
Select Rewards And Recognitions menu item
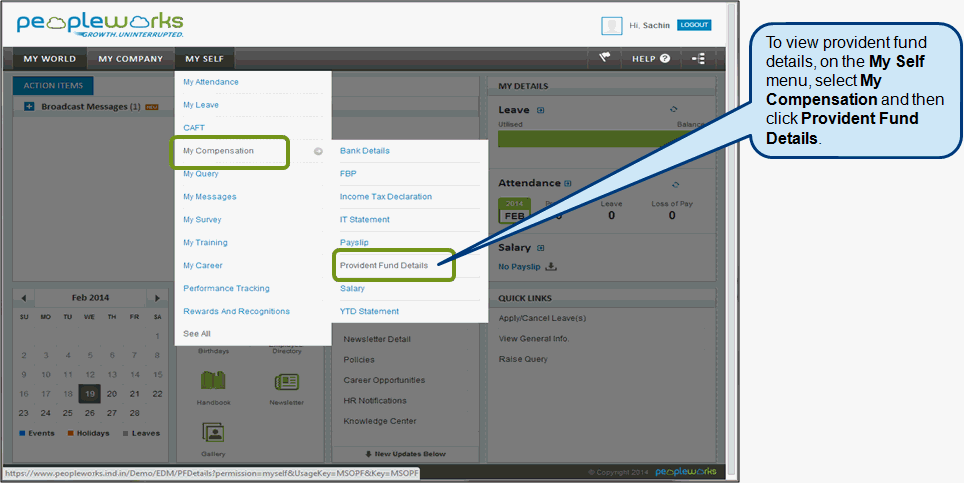(237, 311)
